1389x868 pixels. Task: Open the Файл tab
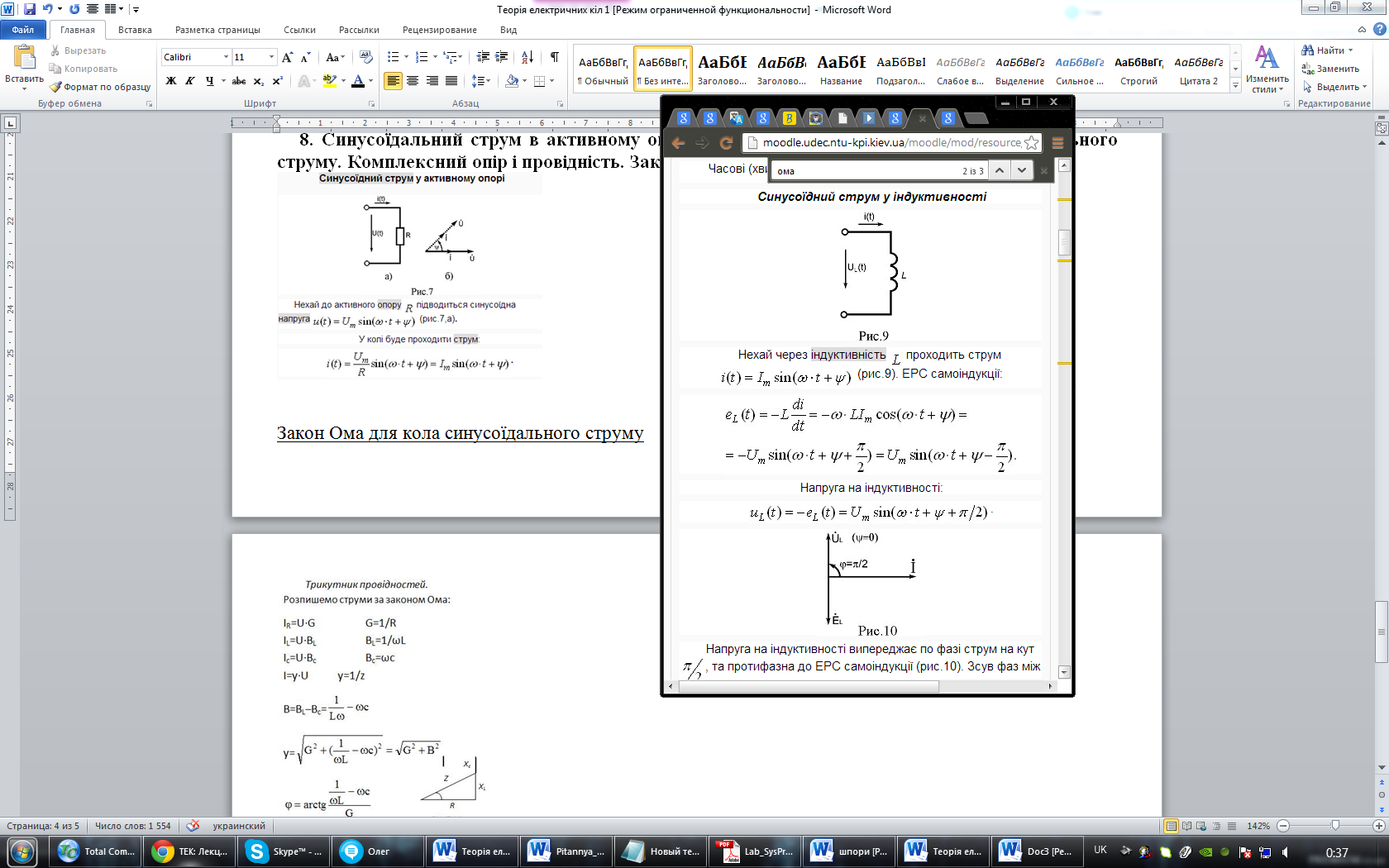pyautogui.click(x=22, y=30)
